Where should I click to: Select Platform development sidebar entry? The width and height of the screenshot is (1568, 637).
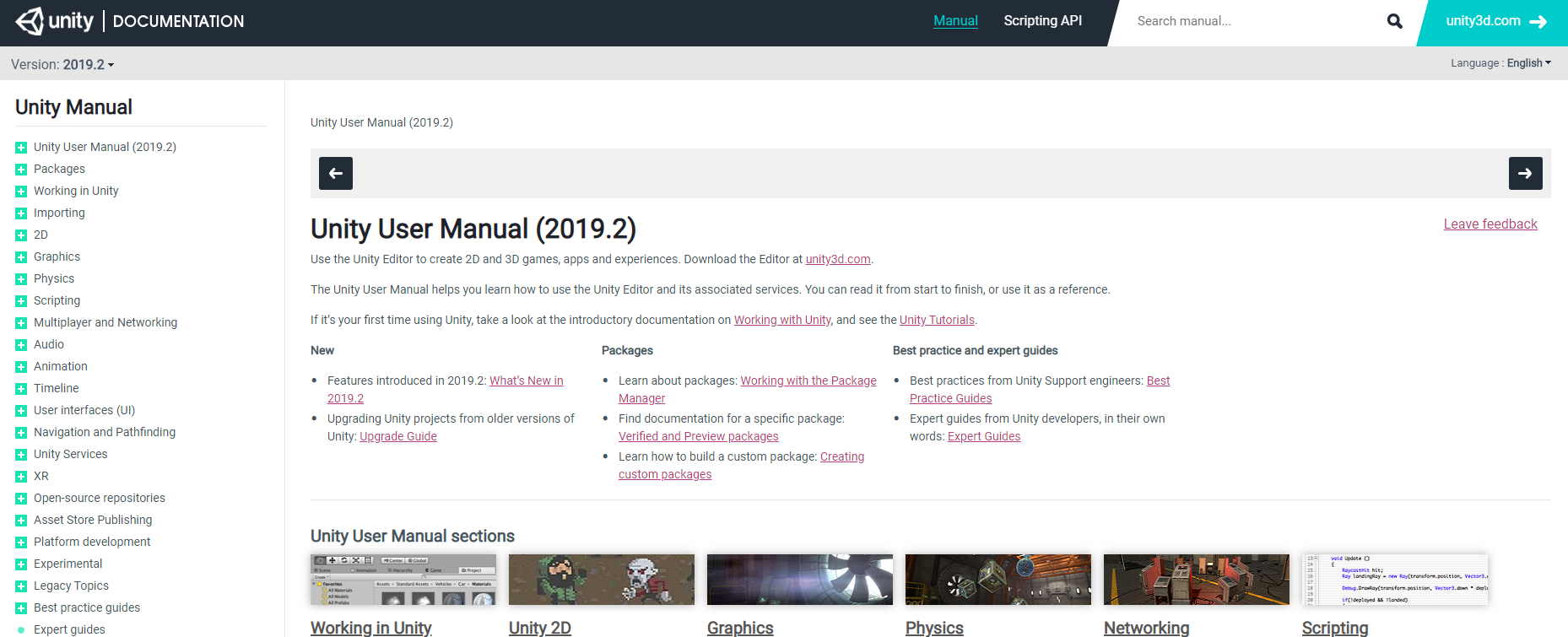pos(92,542)
